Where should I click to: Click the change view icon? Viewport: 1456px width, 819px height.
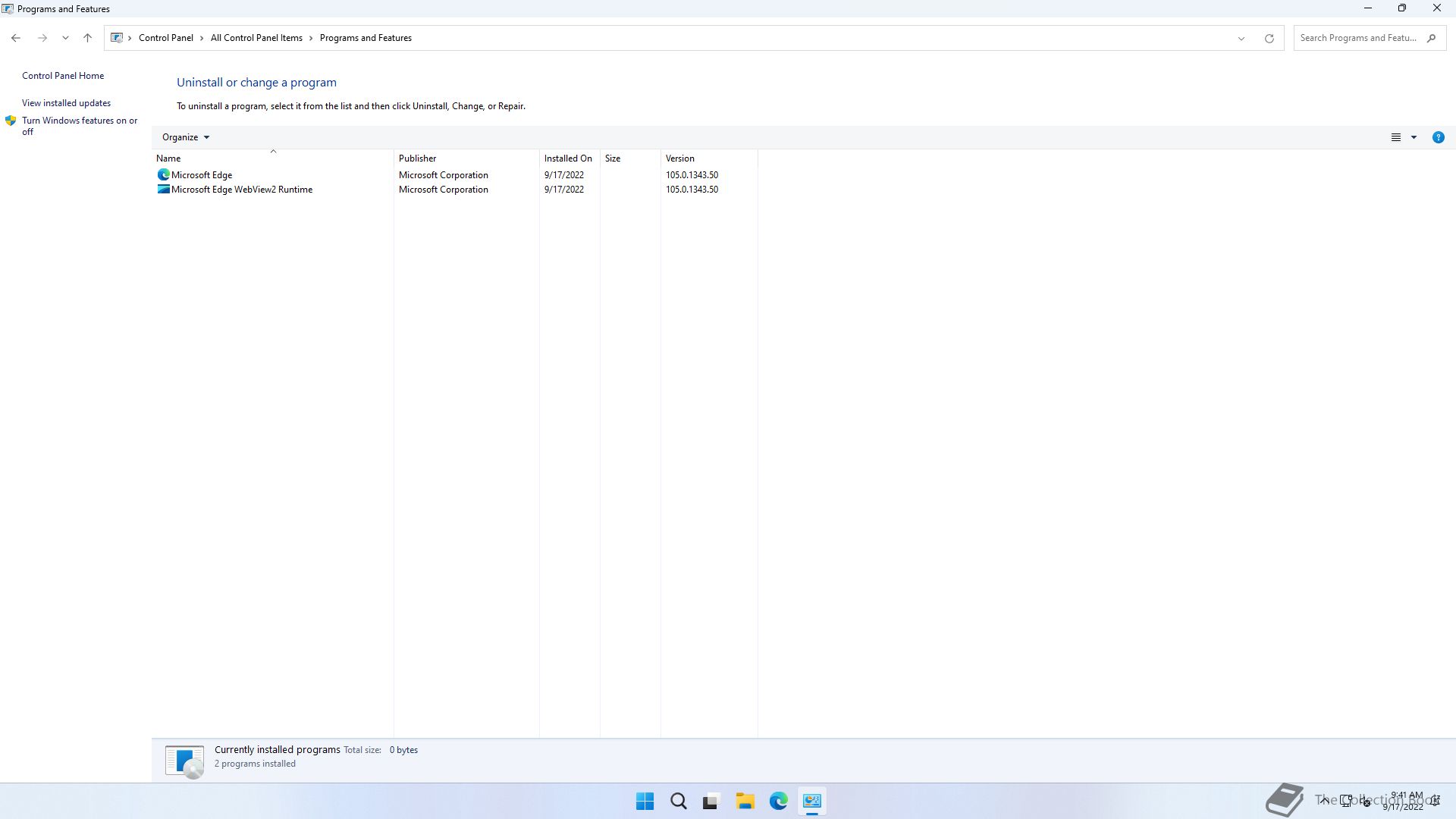[x=1395, y=137]
